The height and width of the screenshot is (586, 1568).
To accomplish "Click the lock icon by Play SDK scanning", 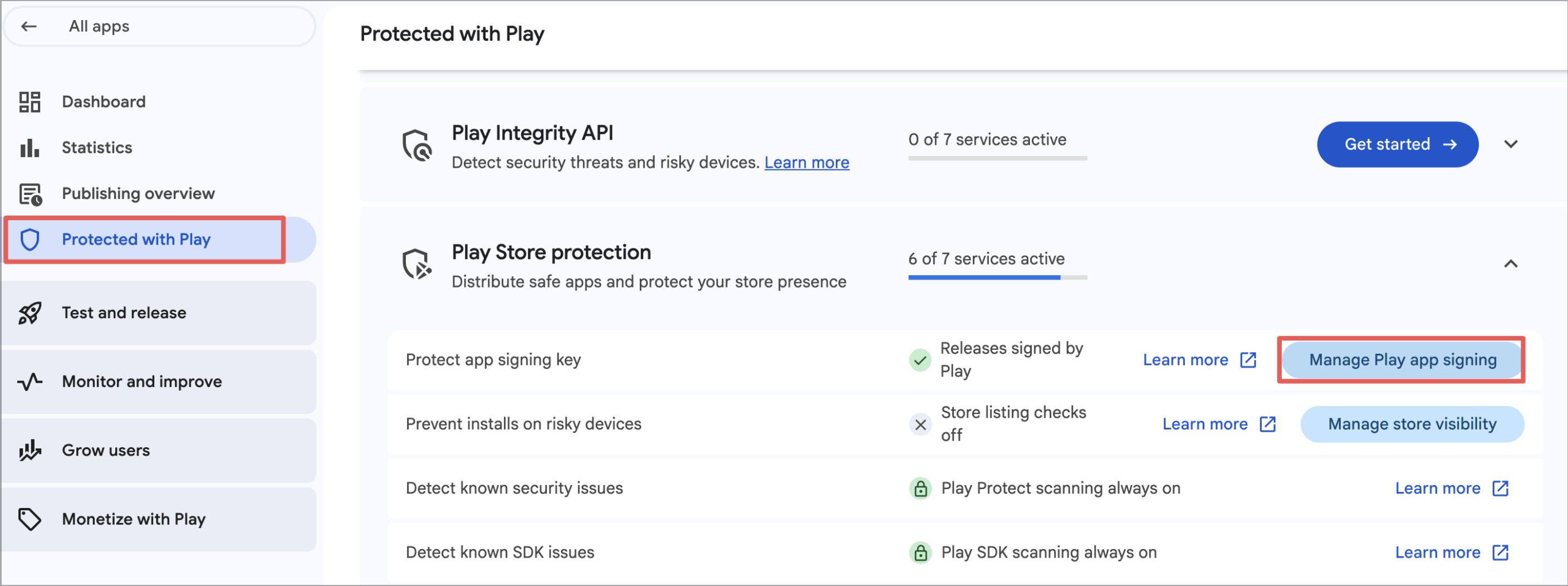I will pos(920,553).
